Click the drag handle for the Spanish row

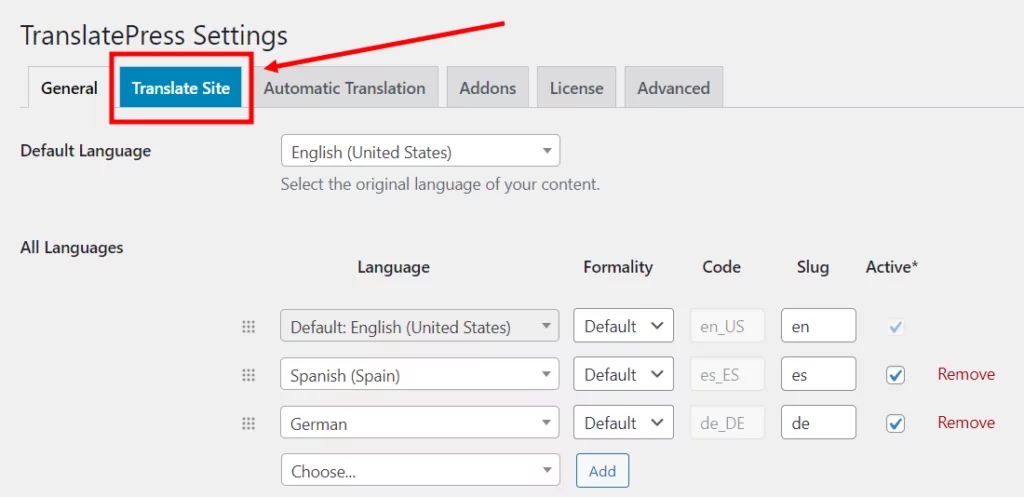click(248, 375)
